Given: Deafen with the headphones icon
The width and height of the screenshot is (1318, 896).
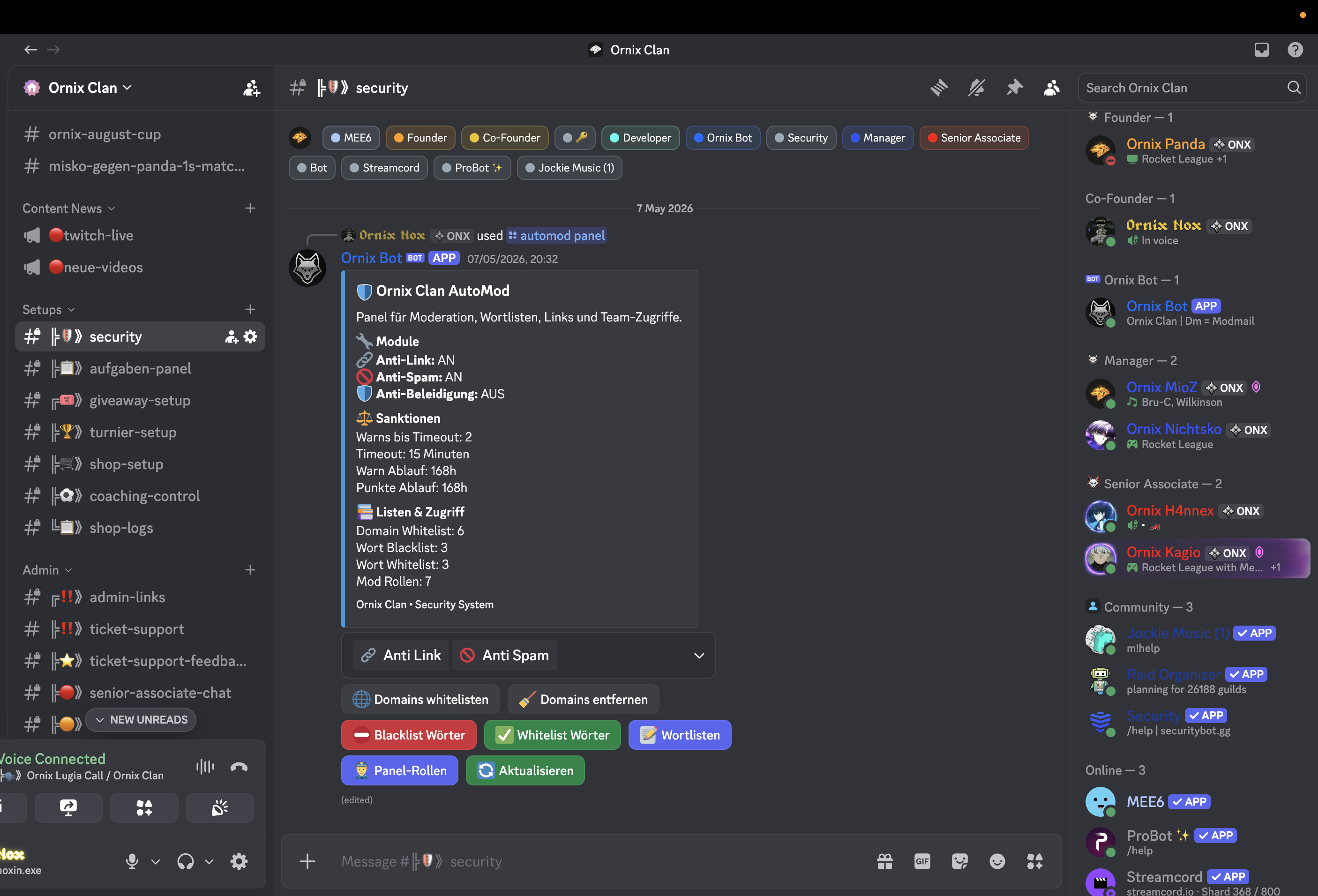Looking at the screenshot, I should point(186,861).
